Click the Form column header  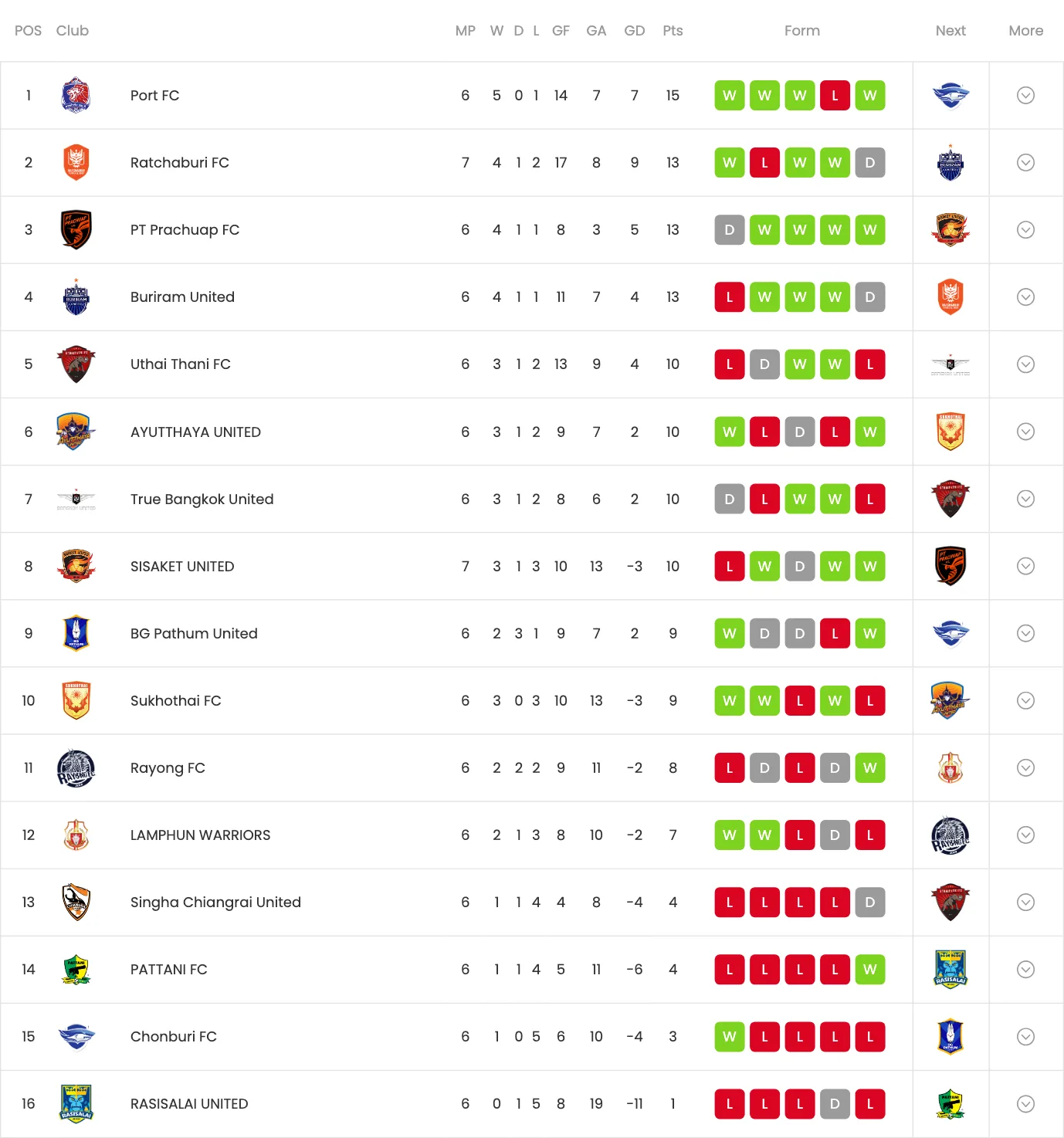point(801,31)
